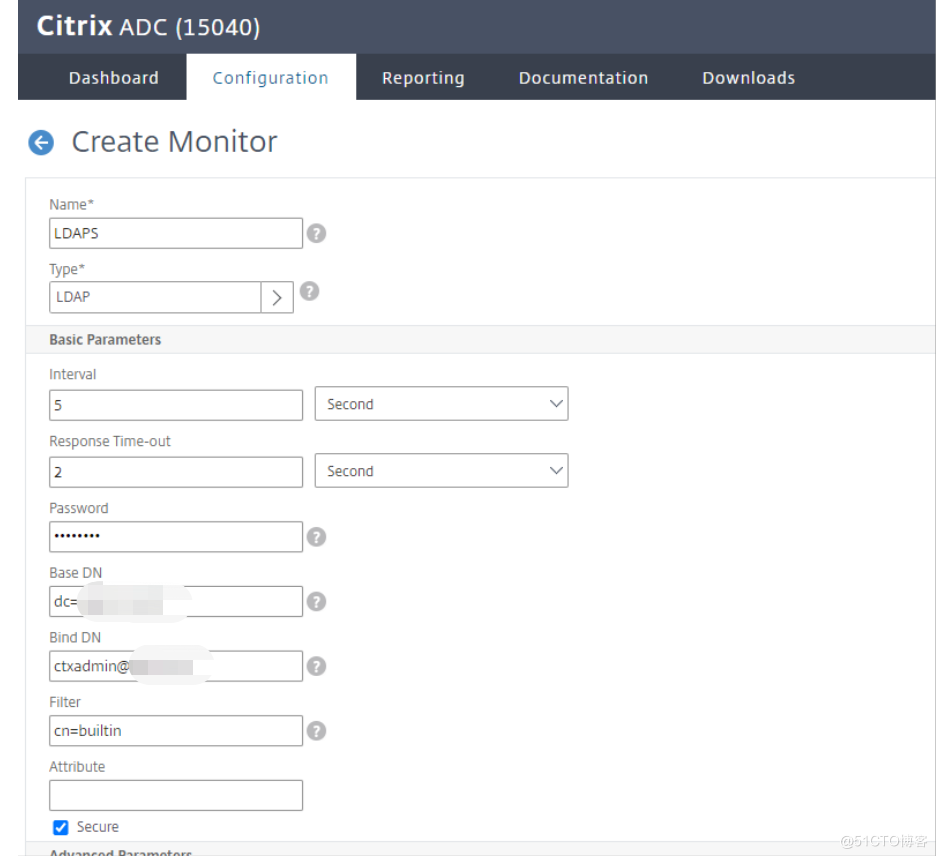
Task: Open Response Time-out unit Second dropdown
Action: coord(441,471)
